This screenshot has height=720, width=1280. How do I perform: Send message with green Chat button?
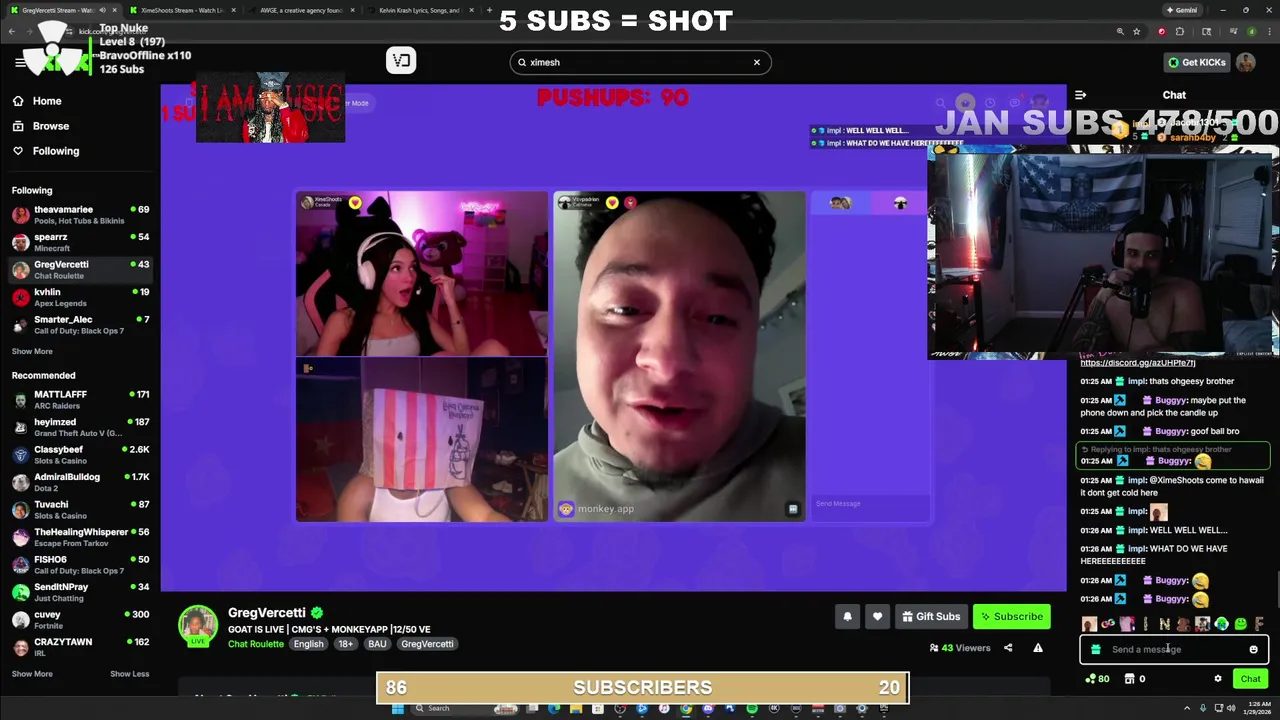pos(1250,679)
